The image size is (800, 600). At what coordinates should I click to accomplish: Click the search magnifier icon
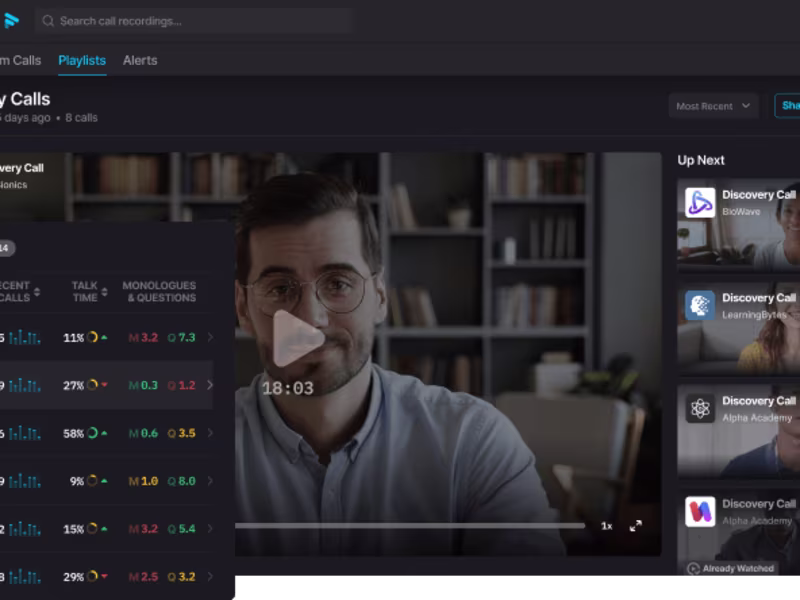point(48,21)
